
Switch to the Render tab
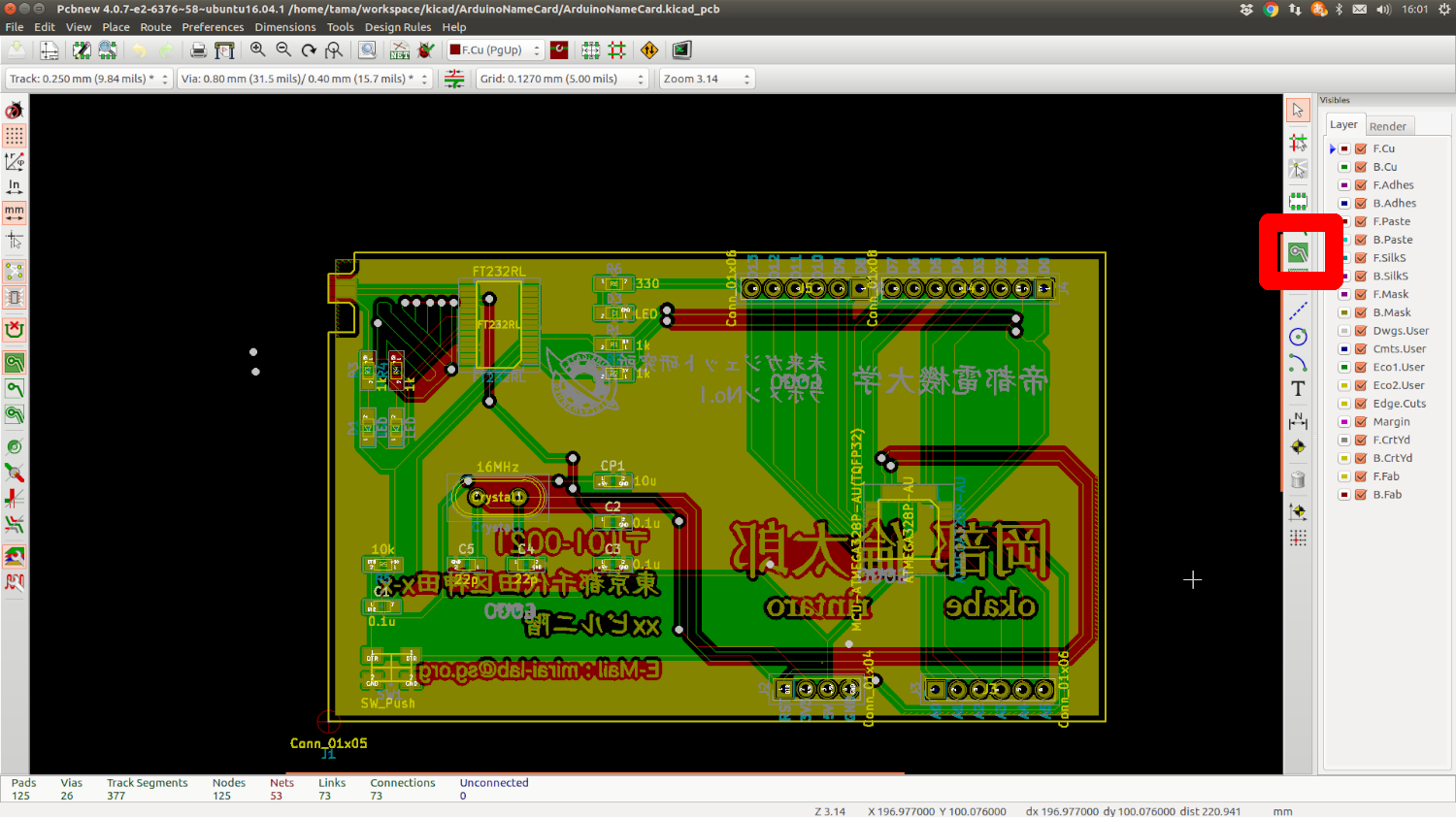click(x=1388, y=126)
